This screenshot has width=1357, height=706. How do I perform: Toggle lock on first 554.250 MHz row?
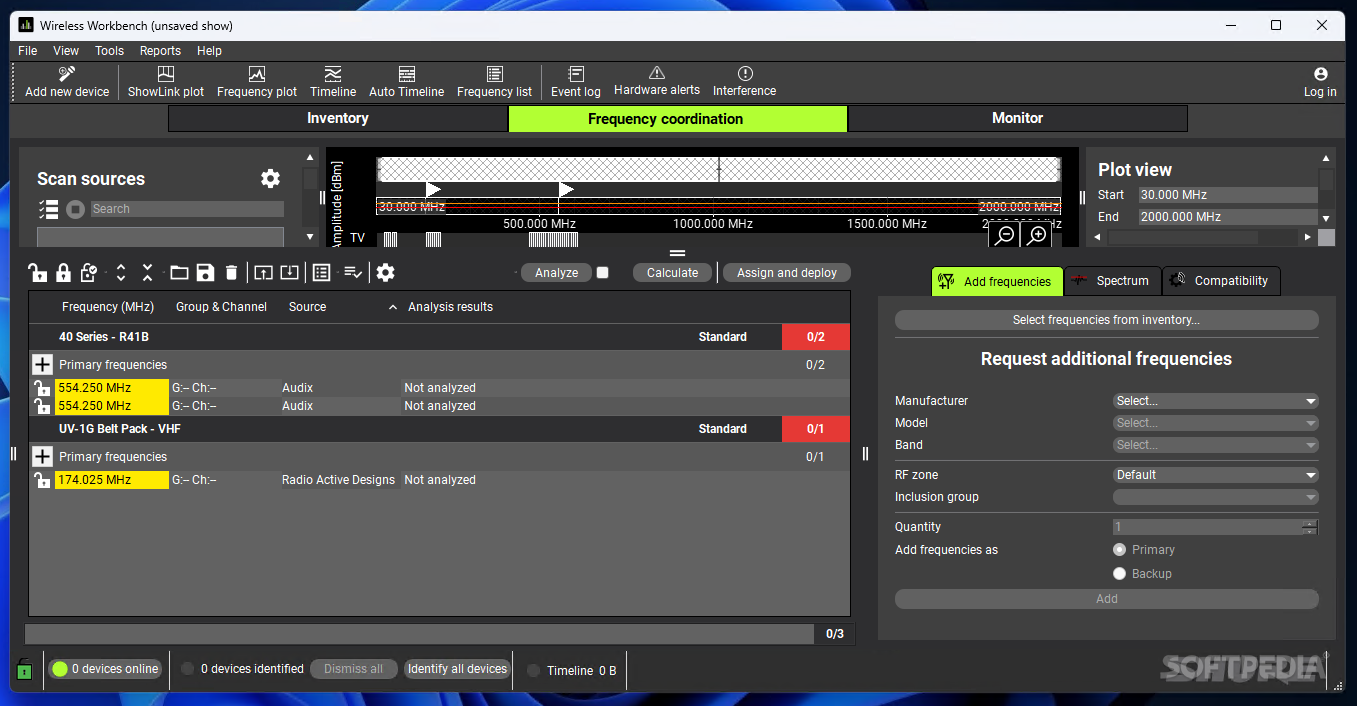pyautogui.click(x=42, y=388)
